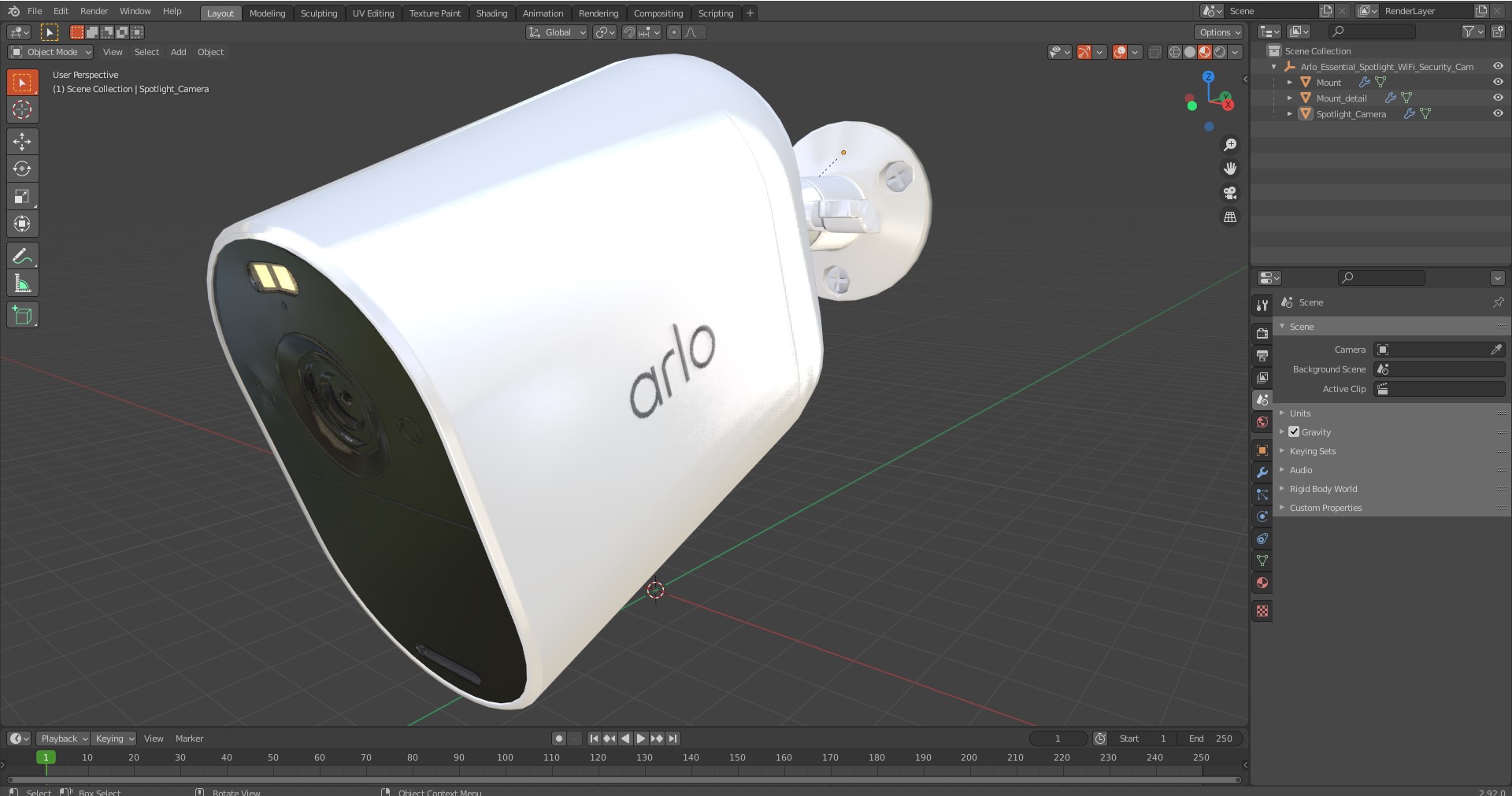Click the Options button in viewport header
This screenshot has height=796, width=1512.
point(1219,32)
